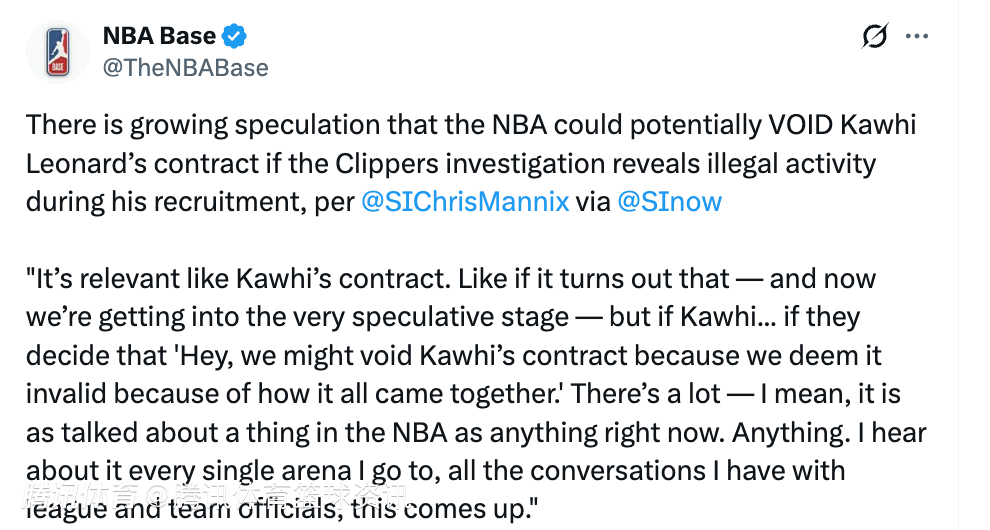Open the @SIChrisMannix mention
Screen dimensions: 990x530
(x=464, y=201)
